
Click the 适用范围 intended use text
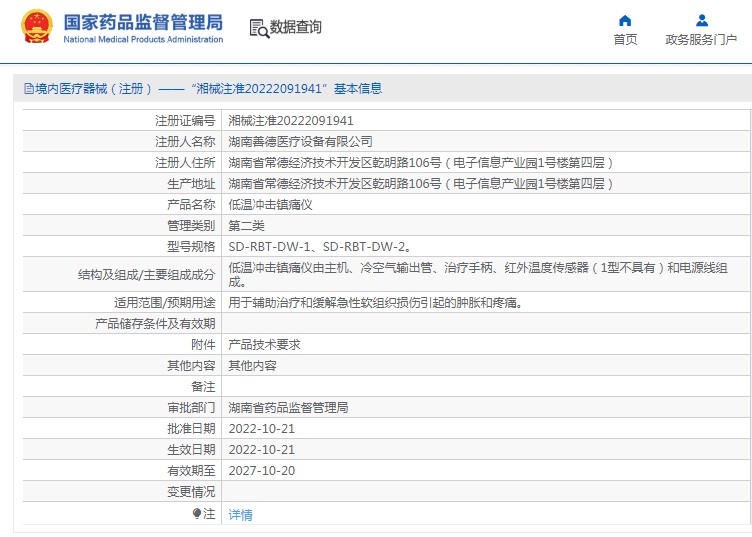376,303
